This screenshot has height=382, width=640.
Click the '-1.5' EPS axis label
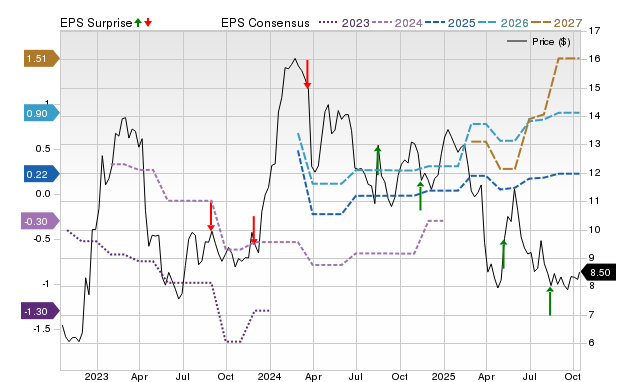(42, 329)
